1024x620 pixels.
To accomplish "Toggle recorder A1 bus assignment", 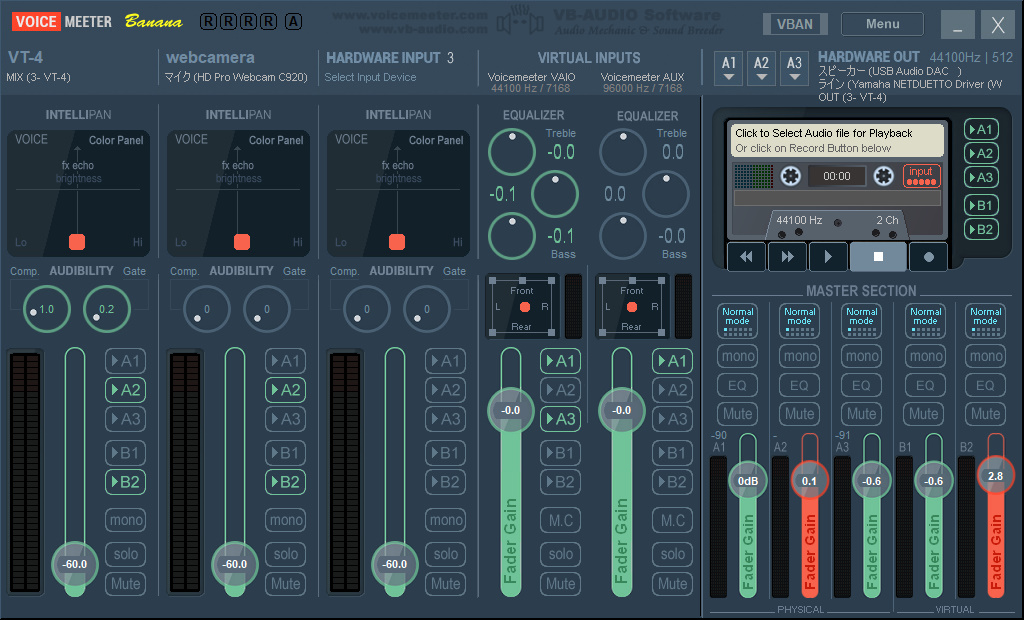I will [981, 129].
